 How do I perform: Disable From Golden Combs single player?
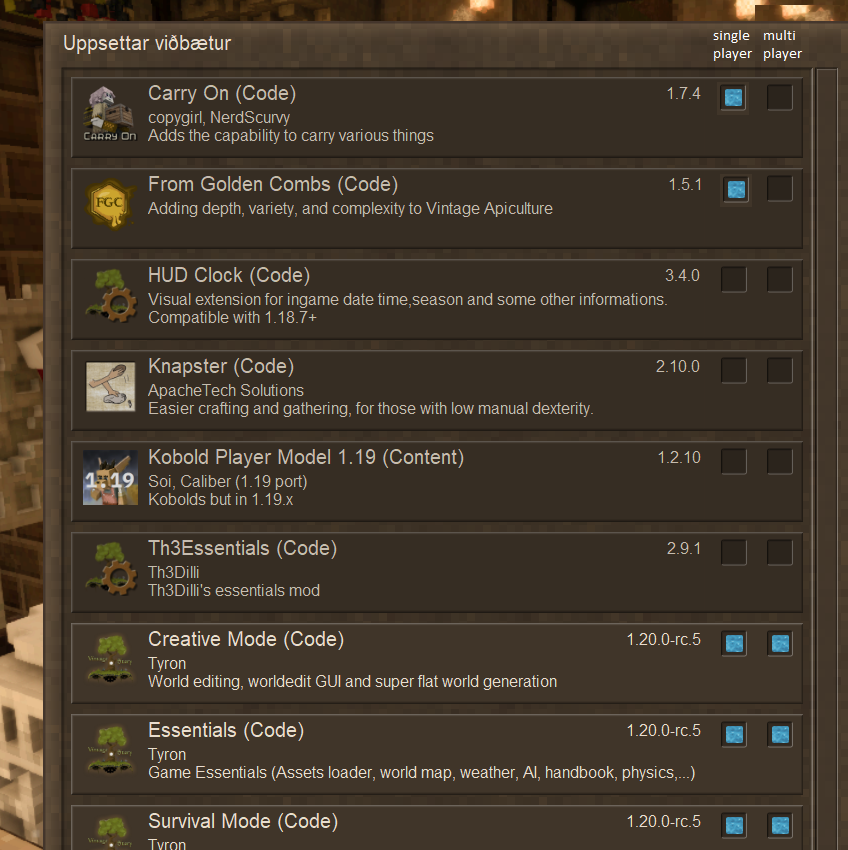tap(736, 189)
